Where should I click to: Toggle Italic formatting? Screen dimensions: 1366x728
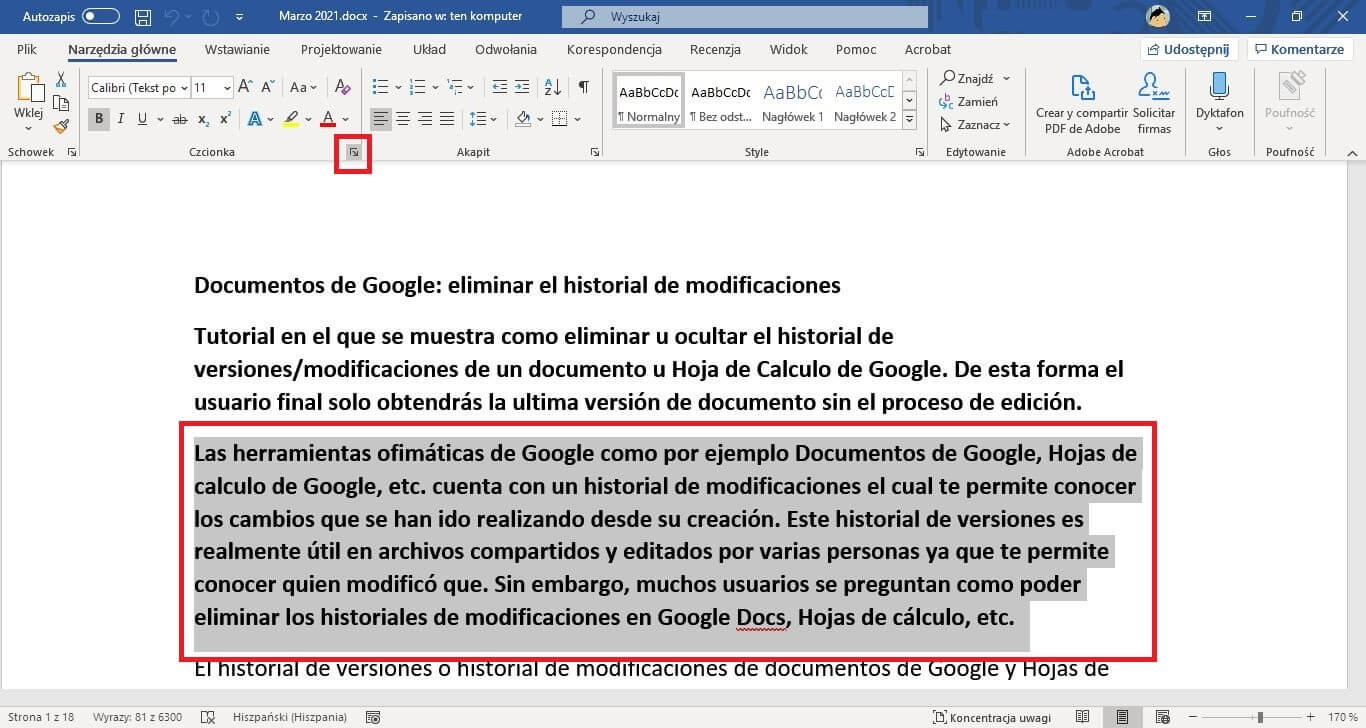[121, 119]
